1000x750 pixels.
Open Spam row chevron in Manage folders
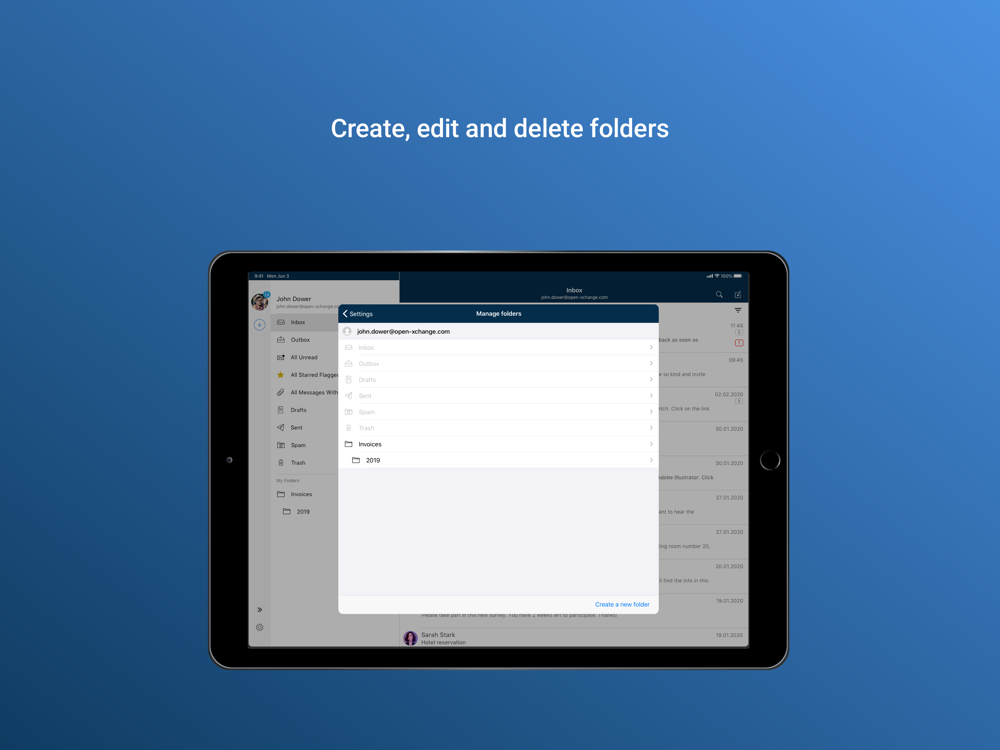pyautogui.click(x=651, y=412)
